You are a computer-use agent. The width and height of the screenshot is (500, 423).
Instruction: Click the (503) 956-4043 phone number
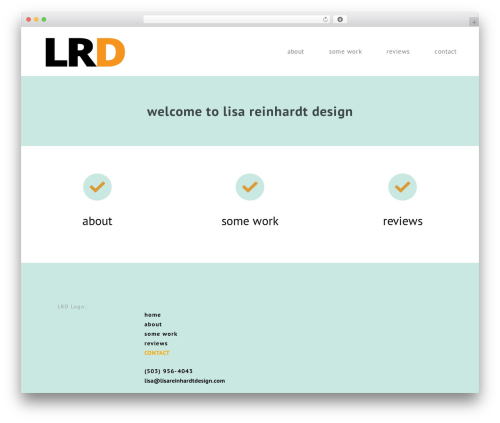[168, 371]
